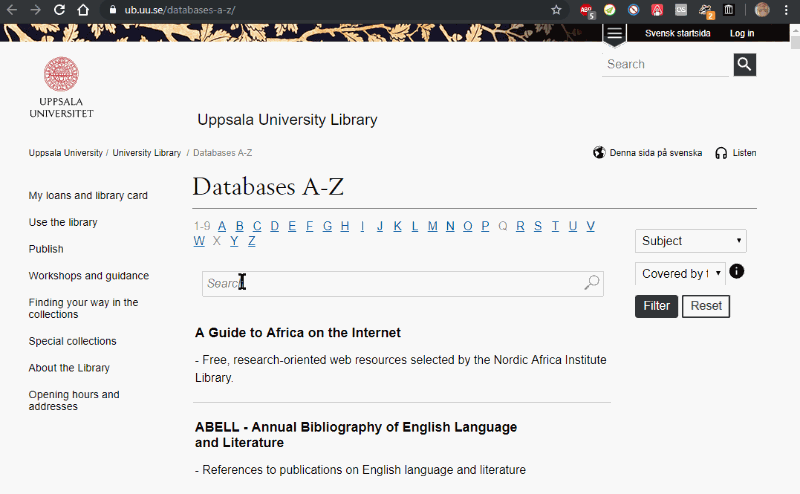Screen dimensions: 800x494
Task: Open Use the library menu item
Action: point(63,222)
